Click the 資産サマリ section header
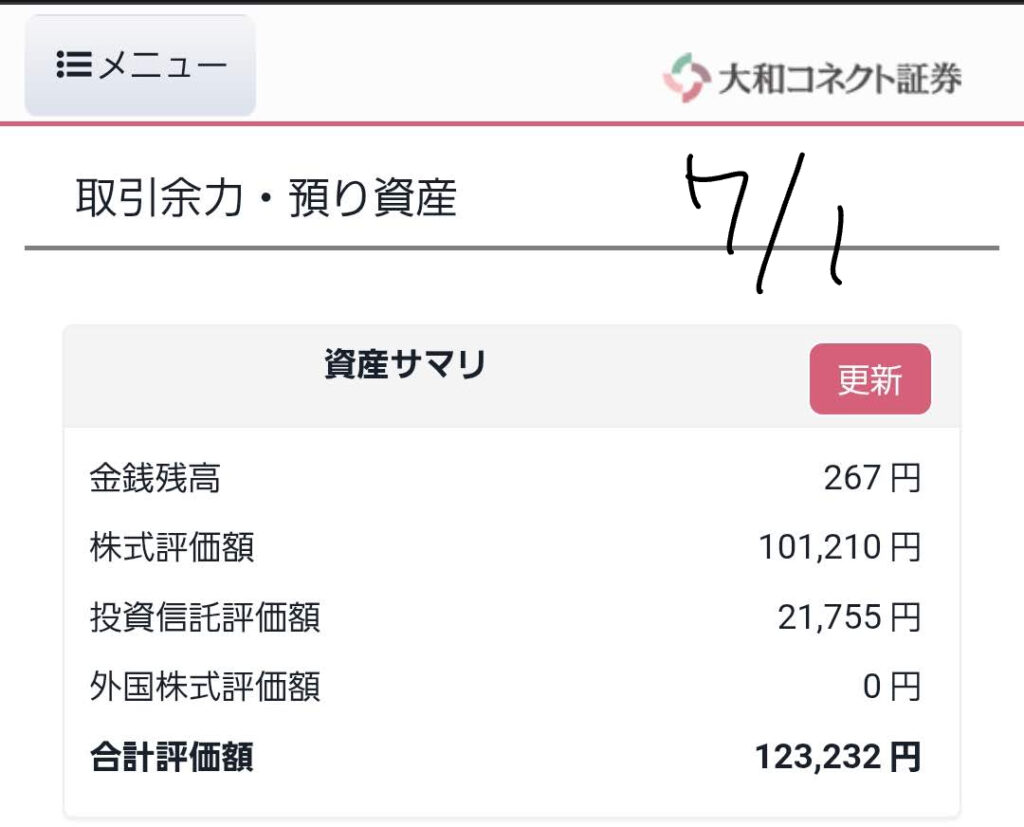Screen dimensions: 1024x827 [x=405, y=364]
